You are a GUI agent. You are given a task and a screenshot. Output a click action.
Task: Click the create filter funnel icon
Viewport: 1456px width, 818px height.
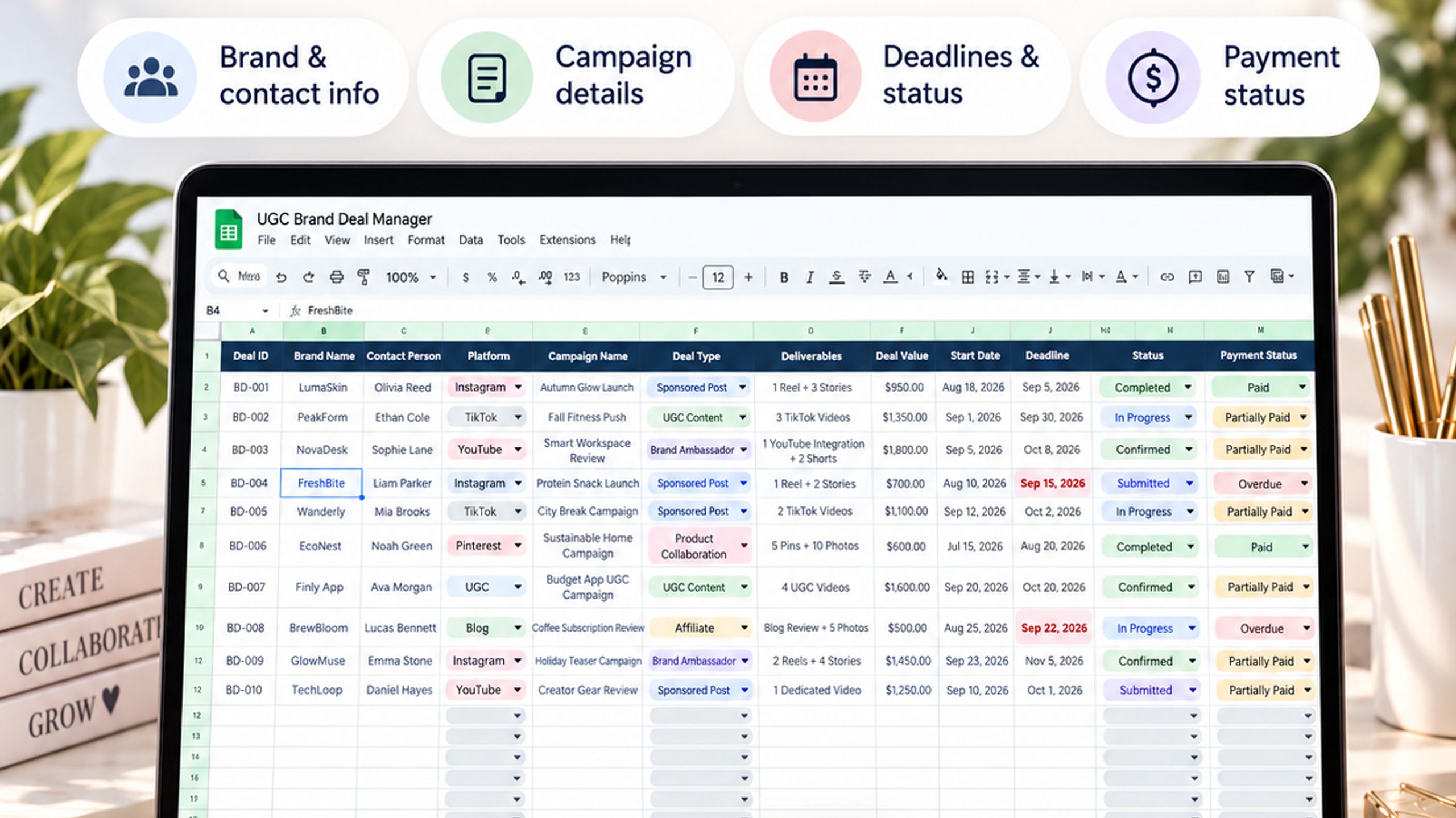(x=1249, y=277)
